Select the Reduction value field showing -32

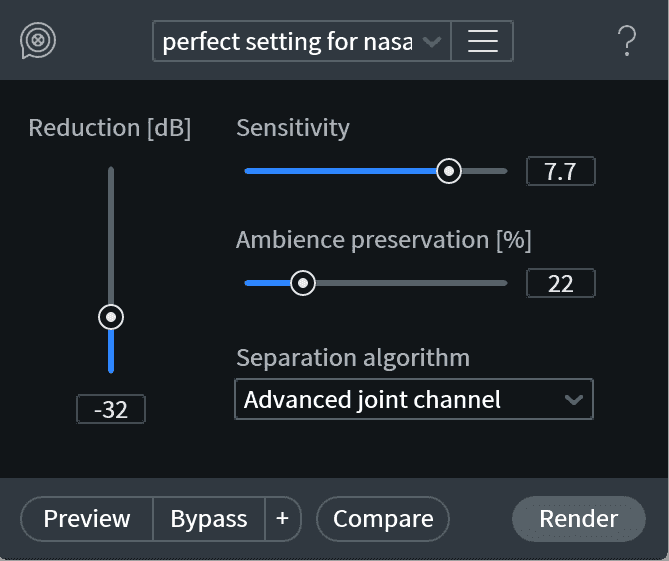[x=111, y=409]
